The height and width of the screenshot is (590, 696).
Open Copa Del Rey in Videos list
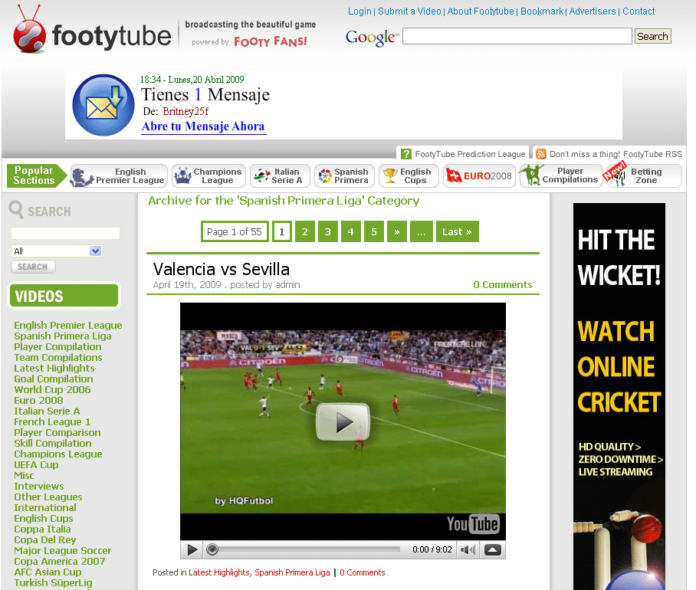(45, 540)
